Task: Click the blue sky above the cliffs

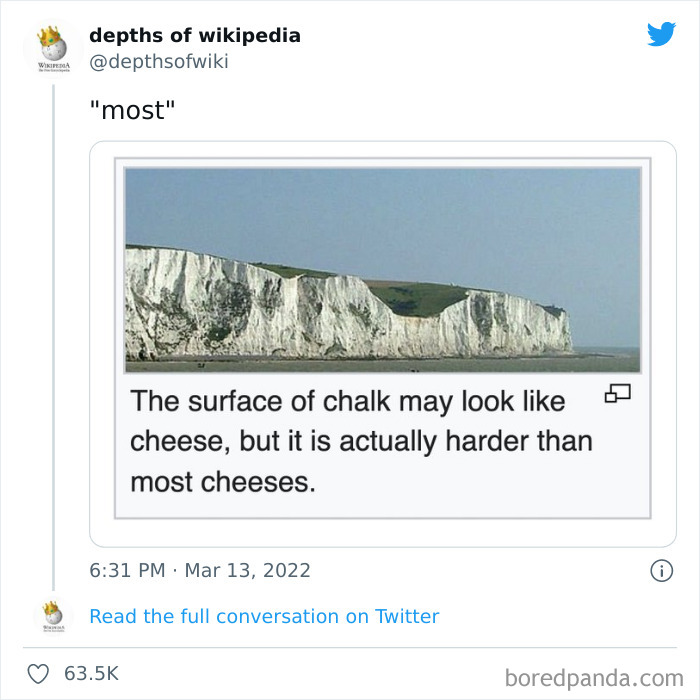Action: point(380,210)
